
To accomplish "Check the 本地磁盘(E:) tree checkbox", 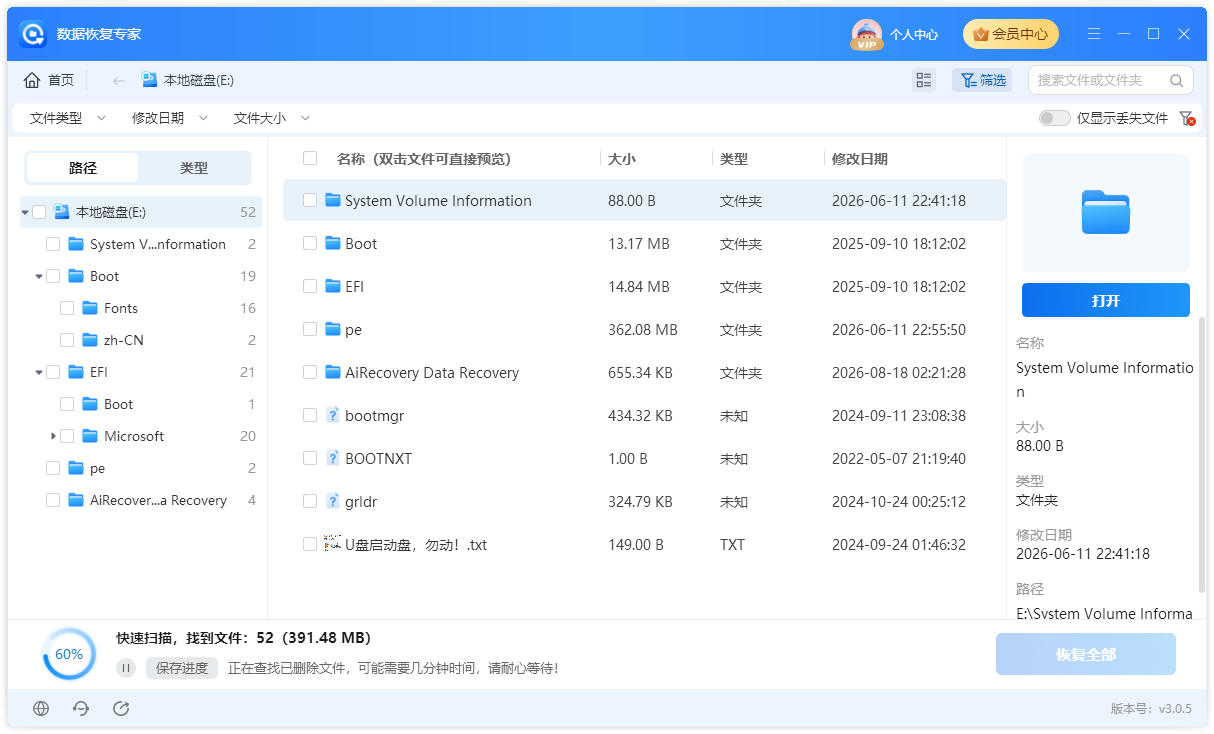I will (x=39, y=212).
